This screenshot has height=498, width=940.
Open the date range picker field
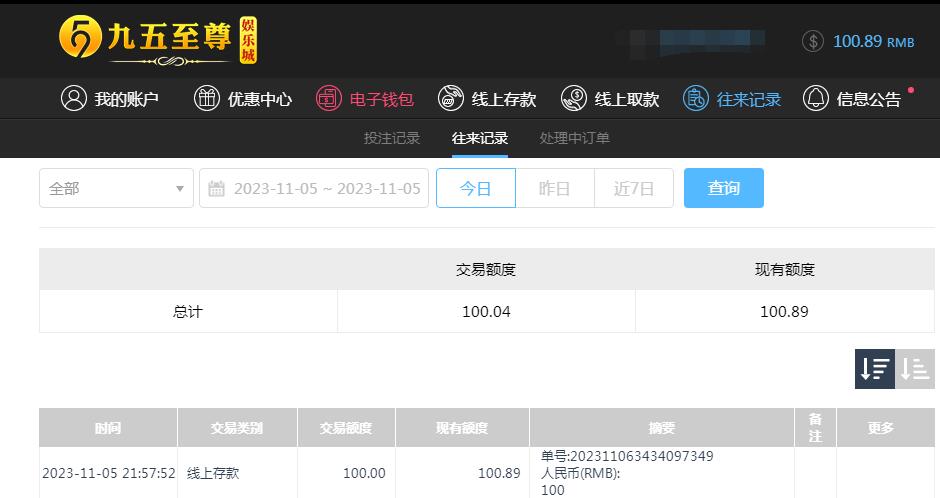[x=314, y=188]
